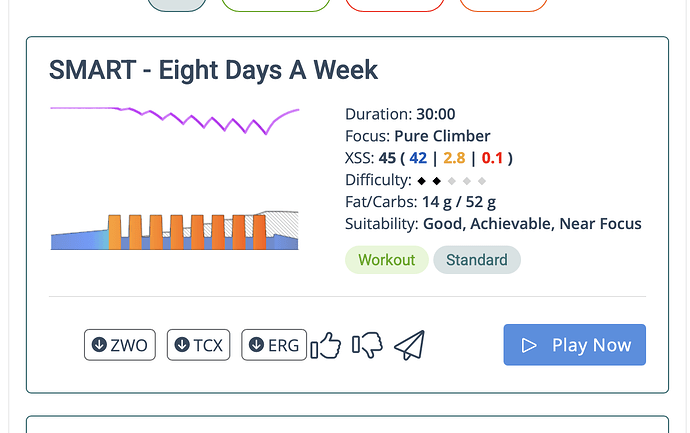Select the gray Standard tag
690x433 pixels.
click(x=477, y=260)
